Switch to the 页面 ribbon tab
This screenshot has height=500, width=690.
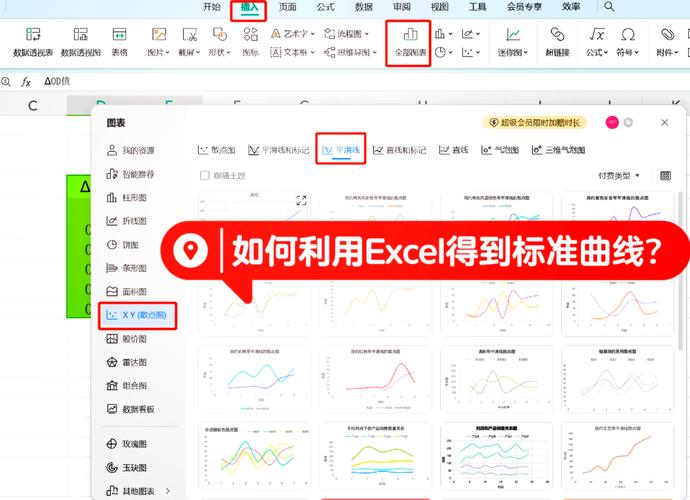click(287, 7)
